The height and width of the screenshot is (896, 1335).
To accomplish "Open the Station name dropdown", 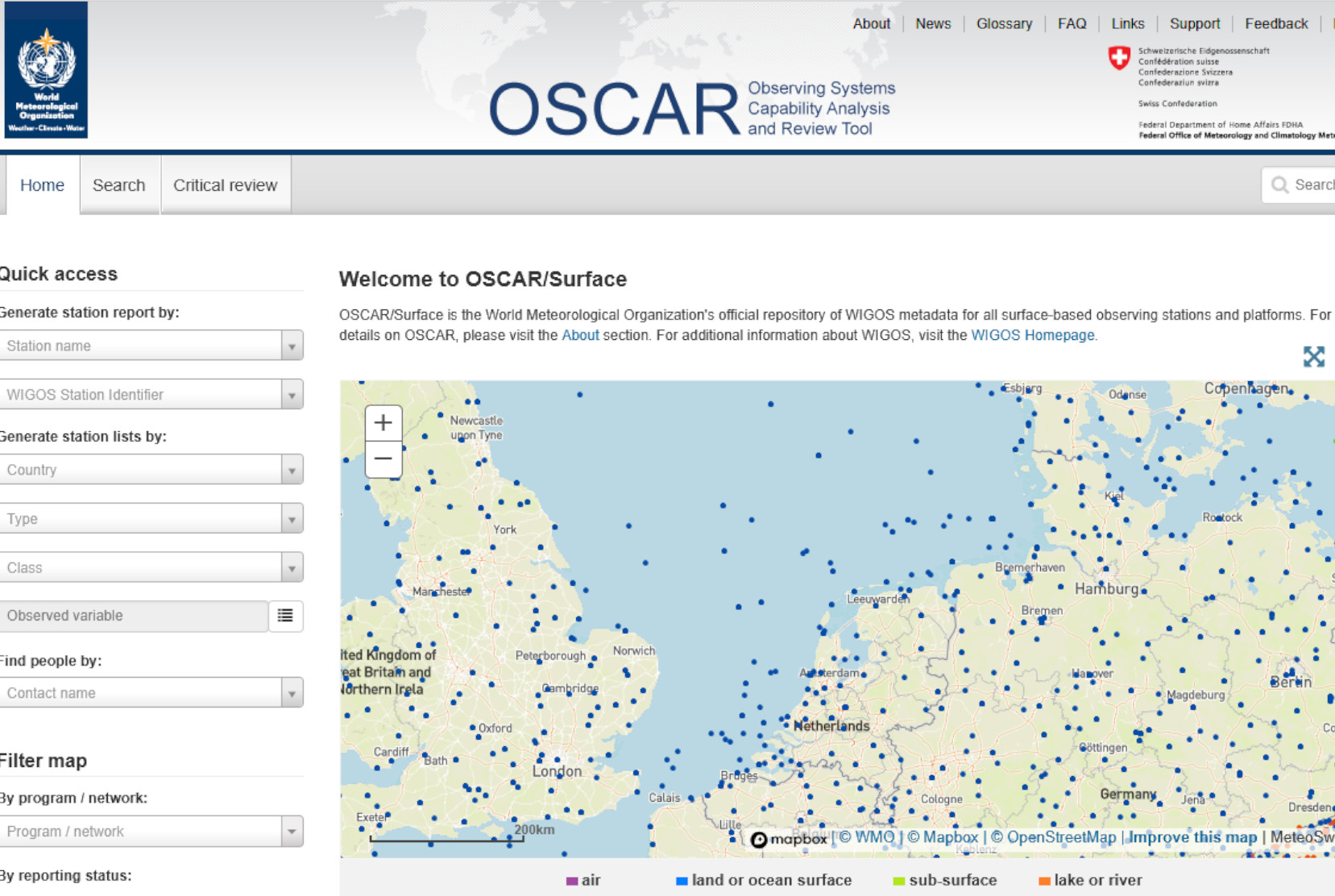I will [151, 346].
